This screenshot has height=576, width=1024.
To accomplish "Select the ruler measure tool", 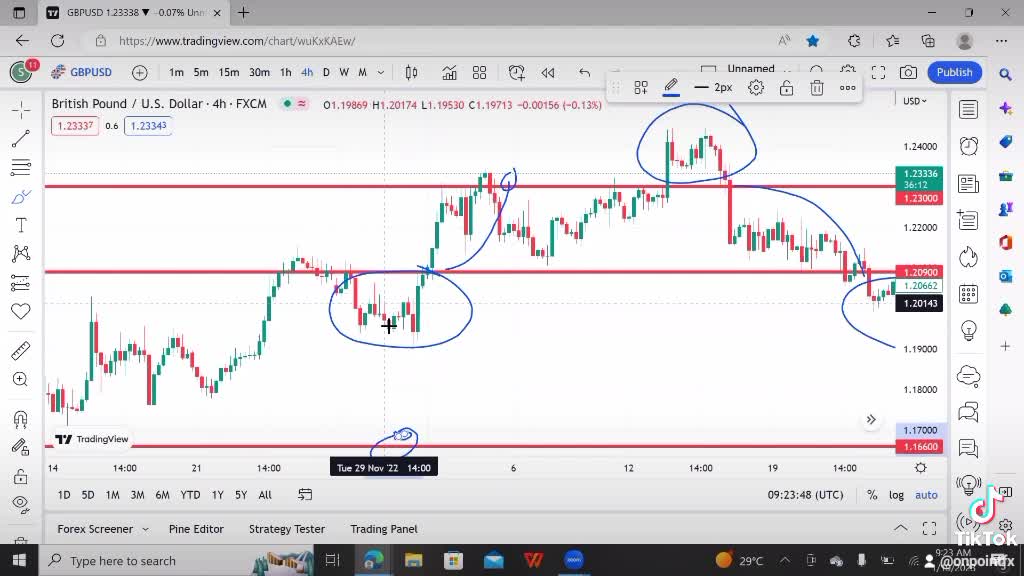I will (x=21, y=351).
